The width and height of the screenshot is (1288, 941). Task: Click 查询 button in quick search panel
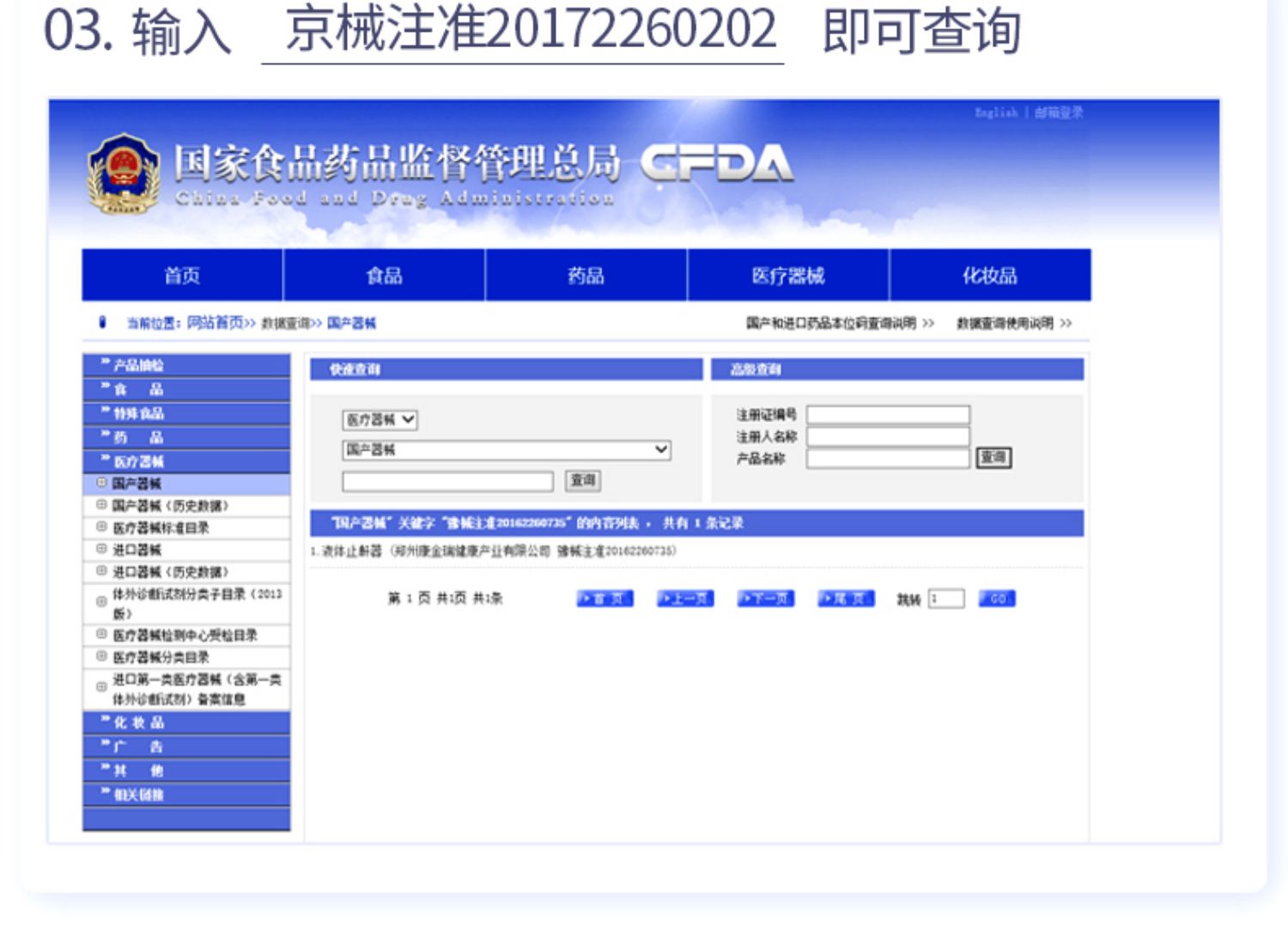[x=583, y=481]
